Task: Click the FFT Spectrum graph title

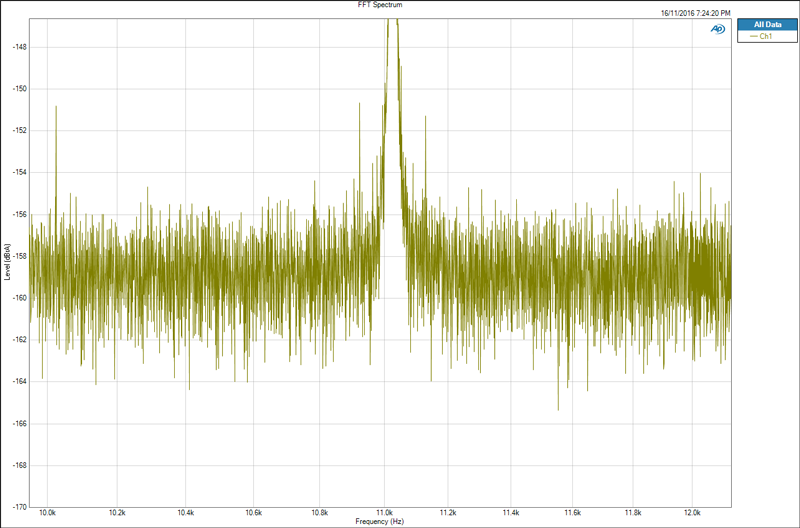Action: click(x=380, y=5)
